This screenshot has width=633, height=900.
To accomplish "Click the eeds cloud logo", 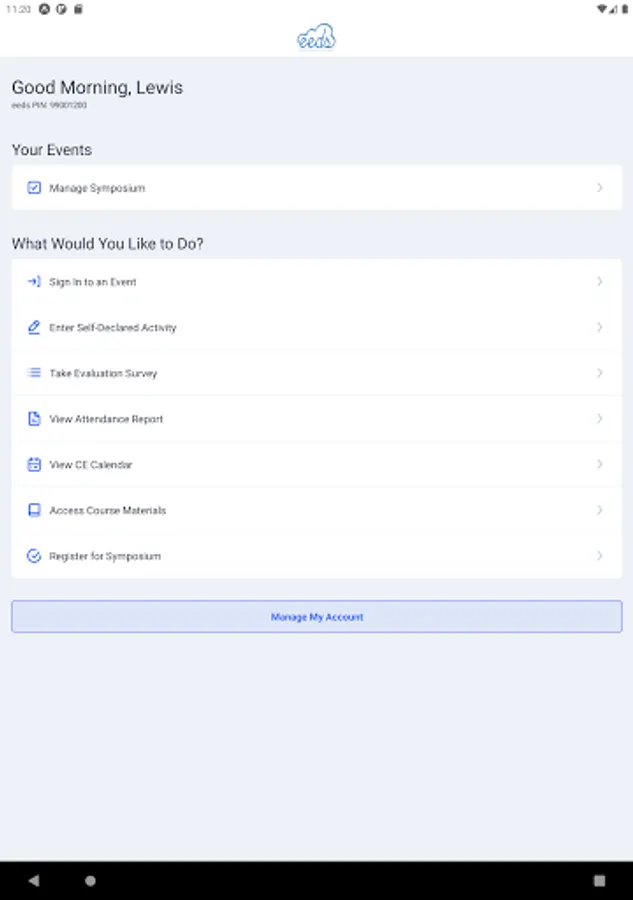I will [316, 37].
